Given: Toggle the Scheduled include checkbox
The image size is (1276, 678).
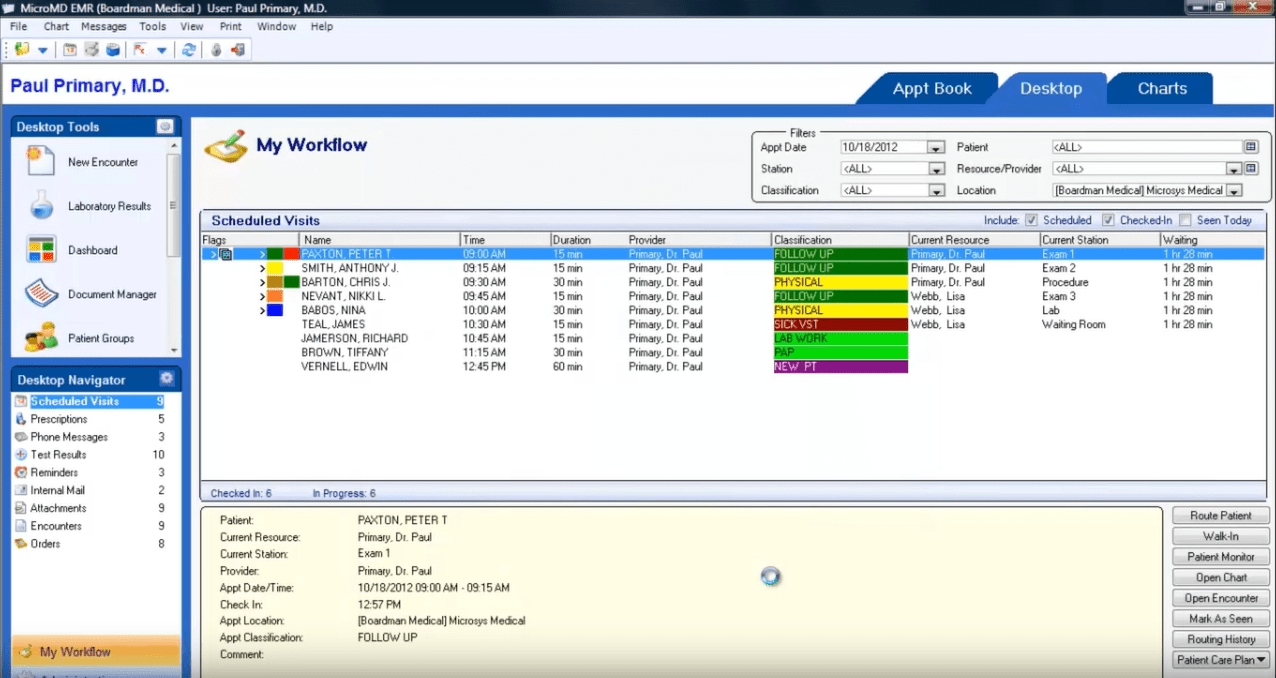Looking at the screenshot, I should [1031, 220].
